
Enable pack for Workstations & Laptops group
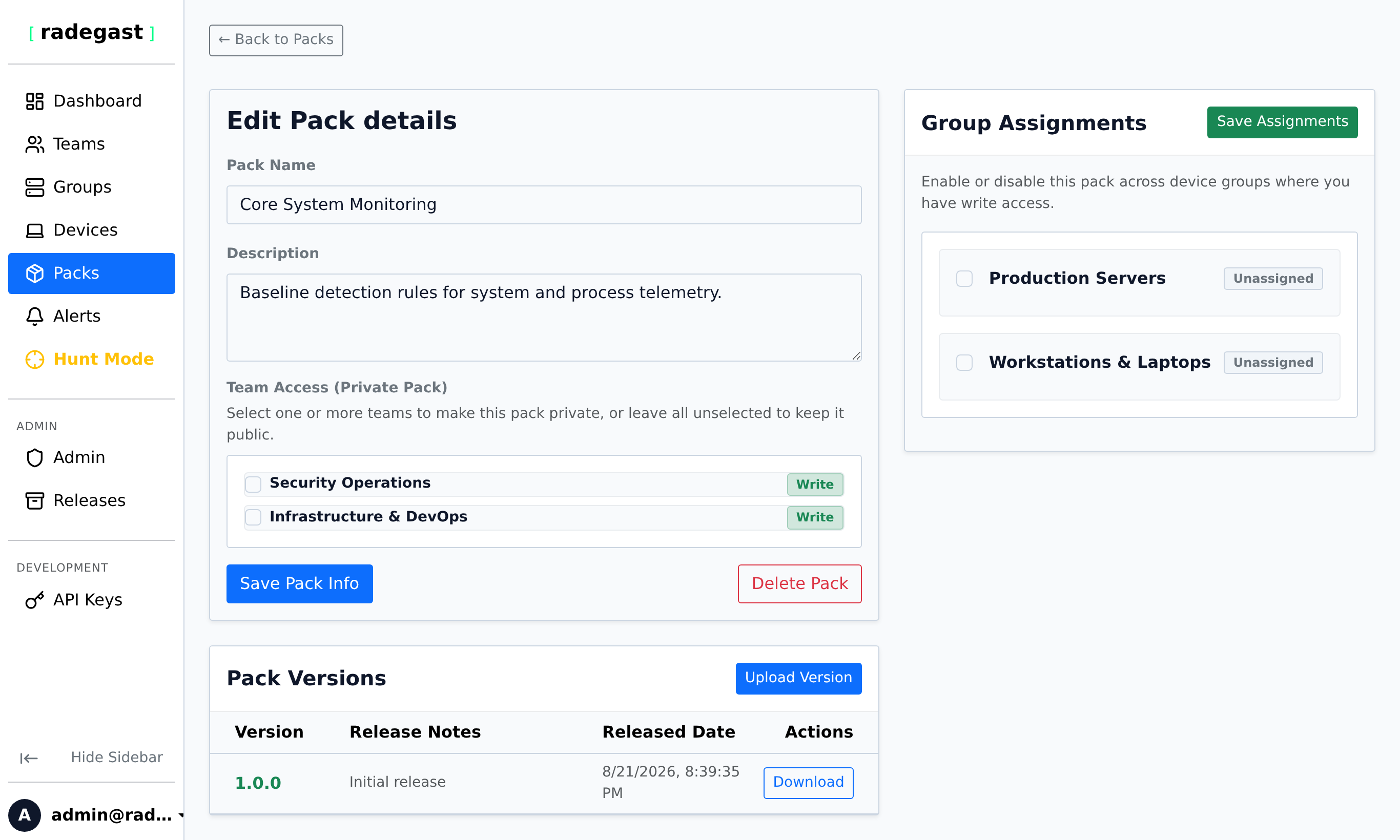pyautogui.click(x=964, y=362)
